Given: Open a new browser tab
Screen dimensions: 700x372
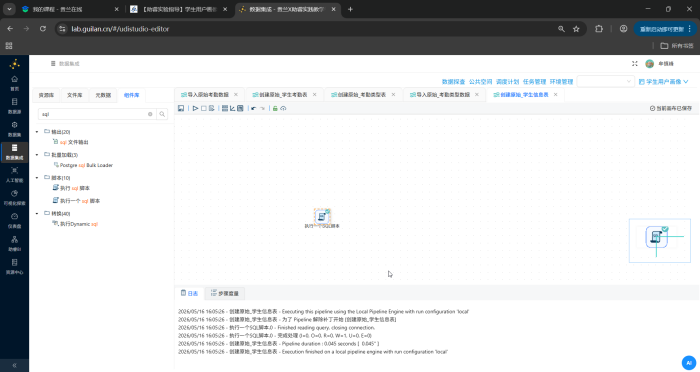Looking at the screenshot, I should tap(350, 9).
